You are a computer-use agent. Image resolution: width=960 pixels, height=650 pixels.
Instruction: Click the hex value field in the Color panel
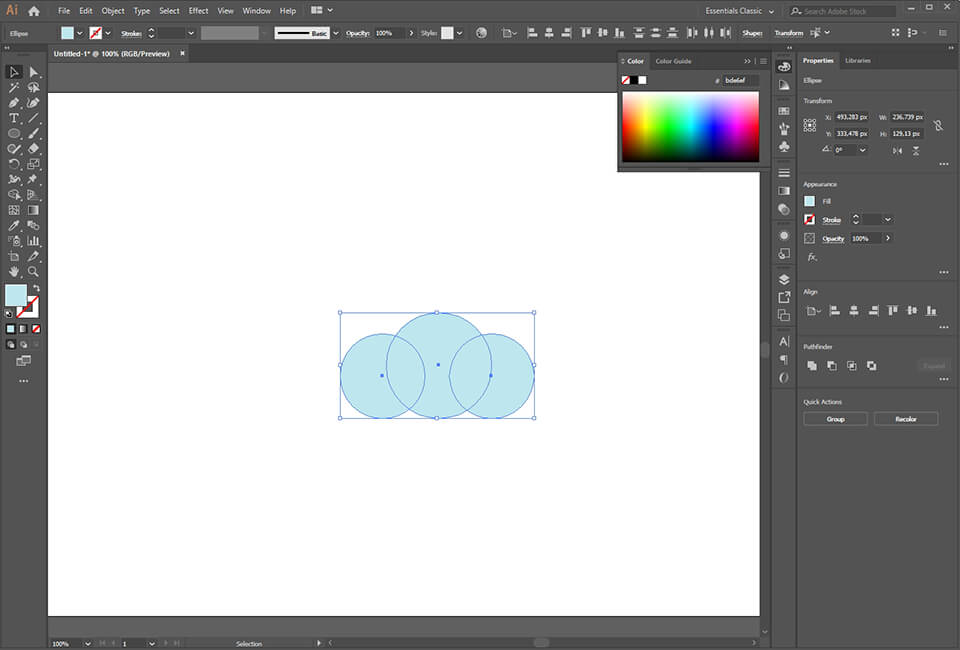733,80
